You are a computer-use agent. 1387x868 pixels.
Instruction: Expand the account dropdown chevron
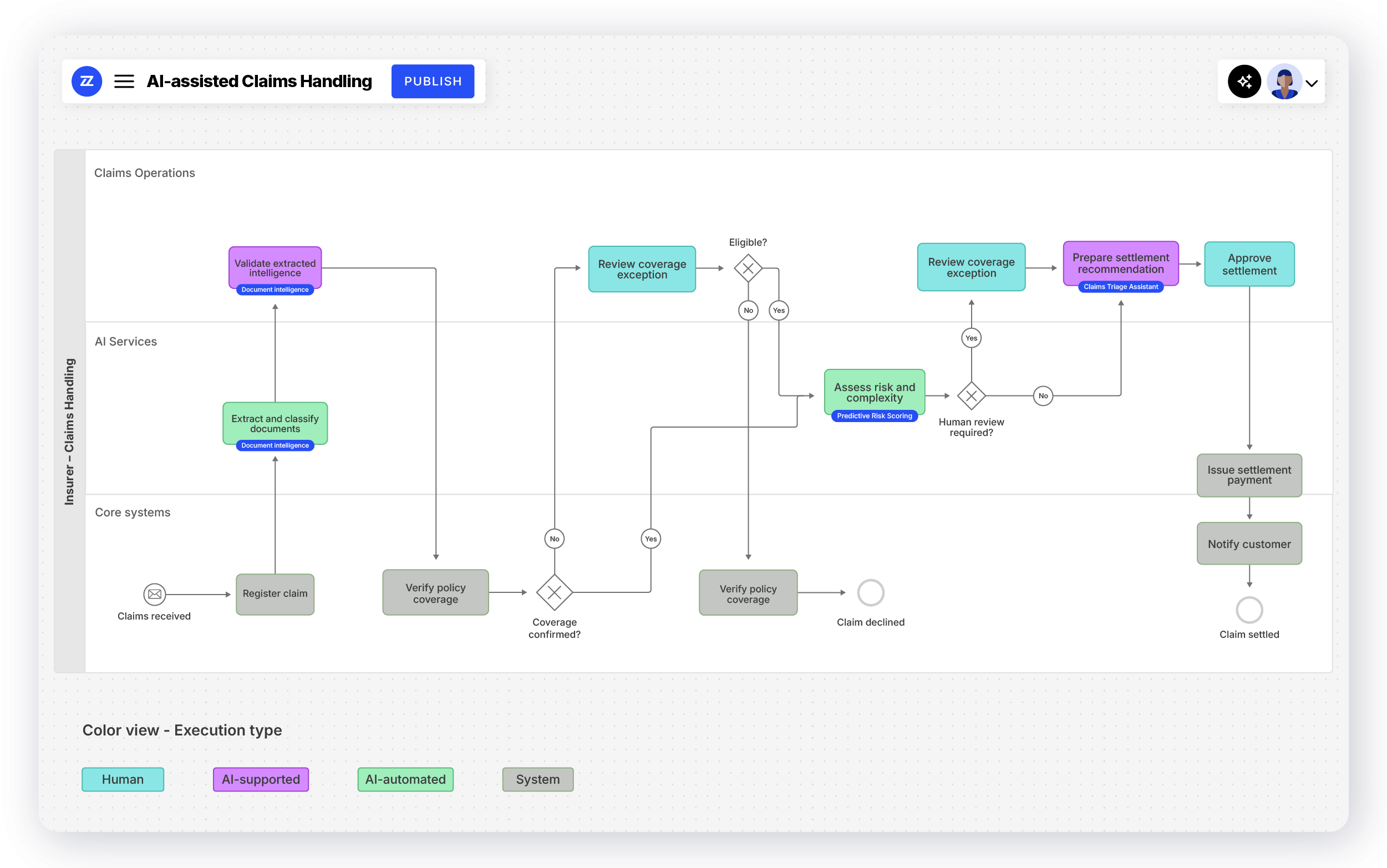tap(1311, 83)
